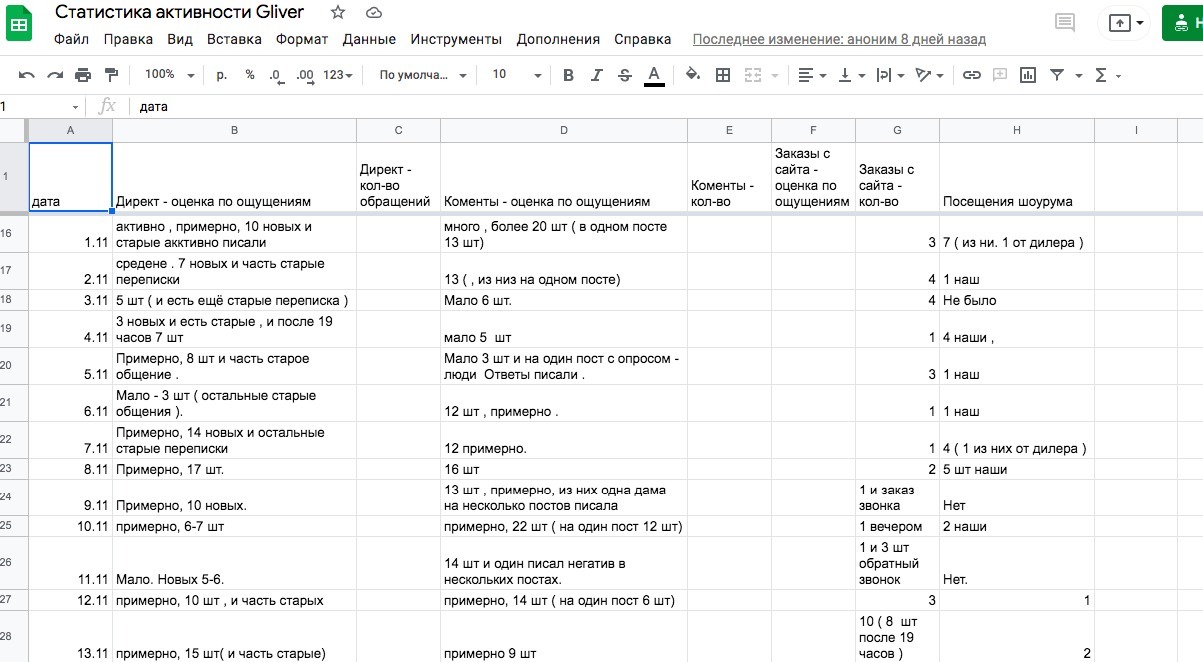The image size is (1203, 662).
Task: Star this spreadsheet document
Action: (x=338, y=13)
